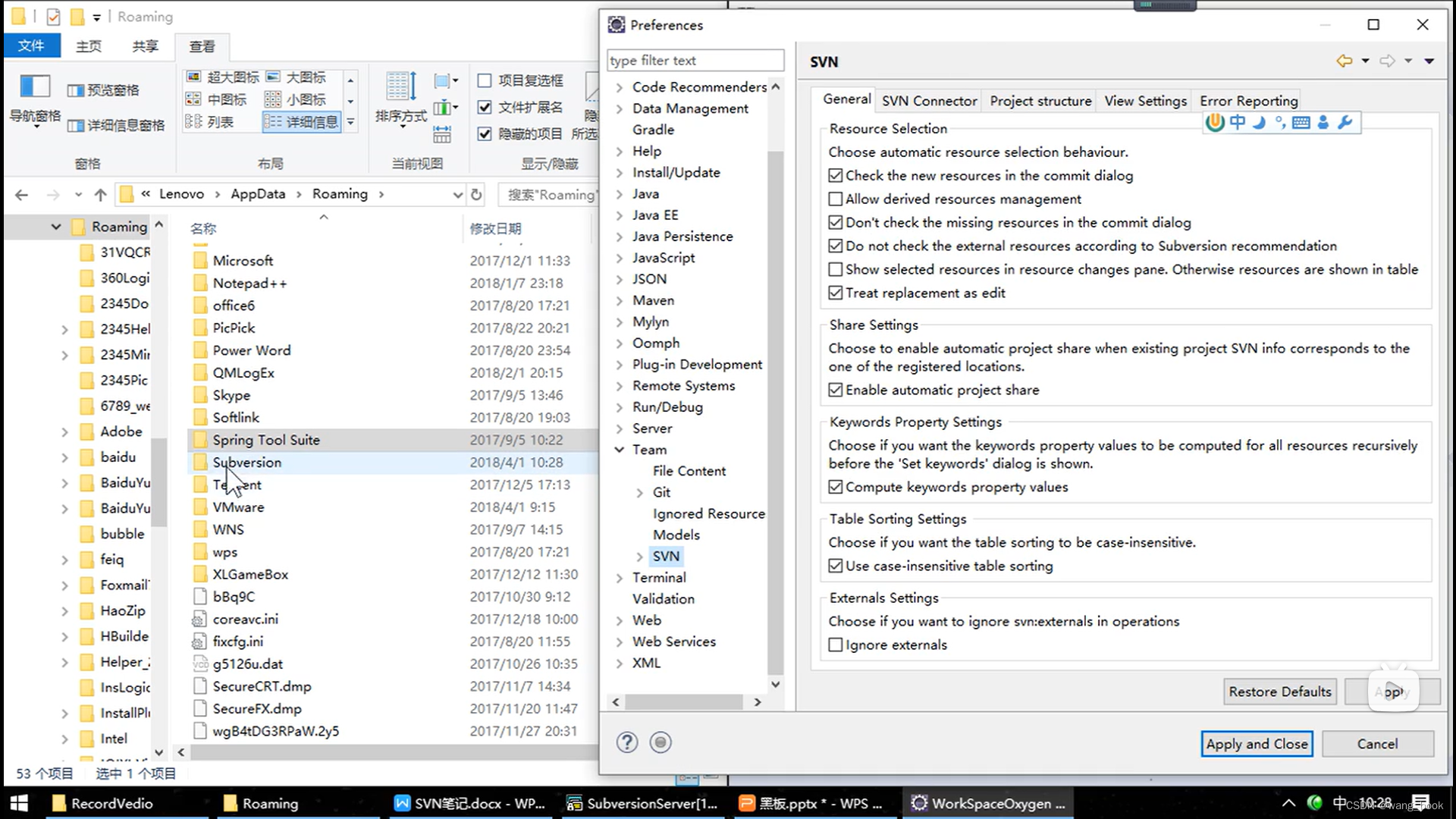Click the back navigation arrow in SVN page header
The image size is (1456, 819).
[1345, 61]
